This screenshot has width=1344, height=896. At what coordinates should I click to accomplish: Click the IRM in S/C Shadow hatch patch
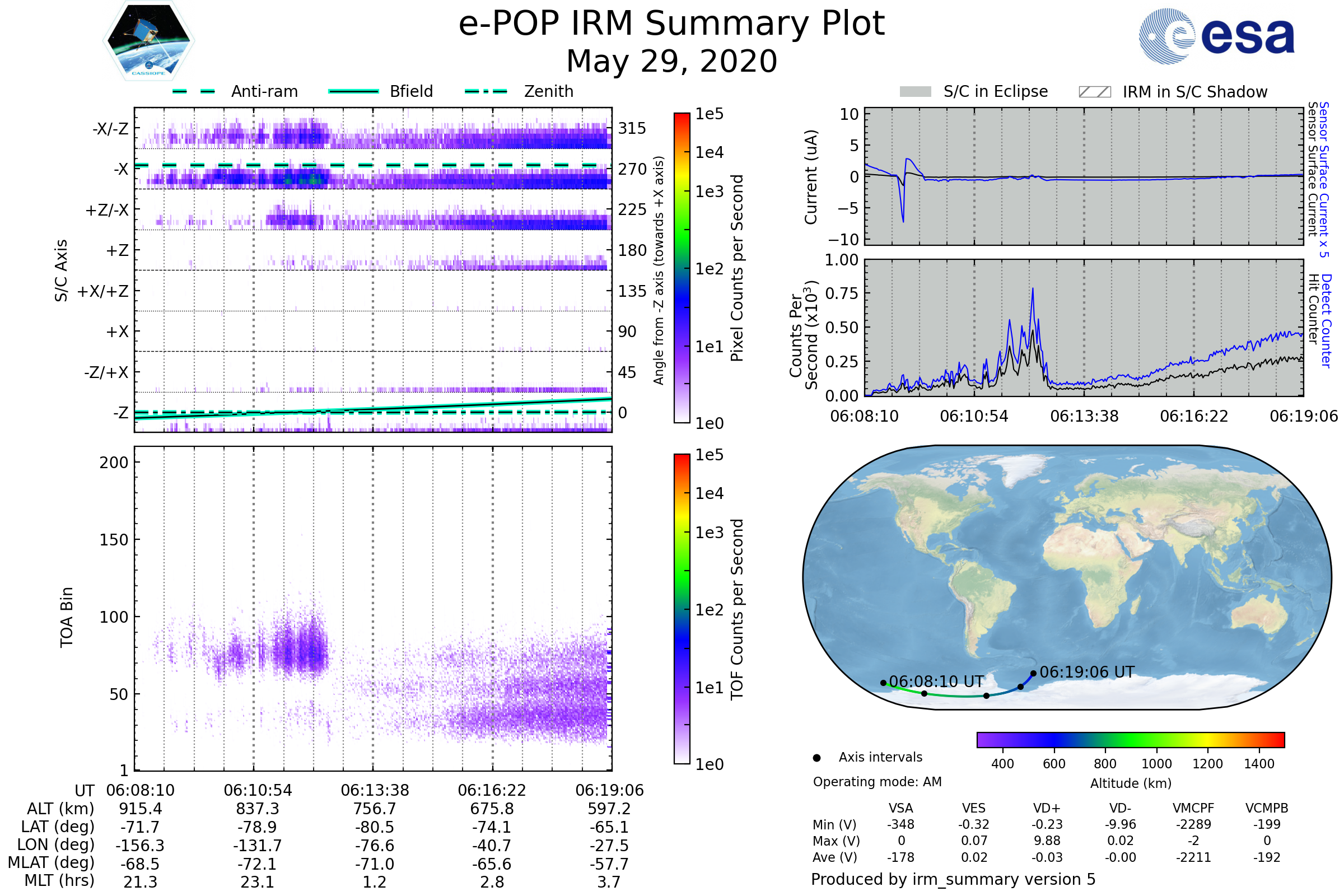(x=1094, y=92)
